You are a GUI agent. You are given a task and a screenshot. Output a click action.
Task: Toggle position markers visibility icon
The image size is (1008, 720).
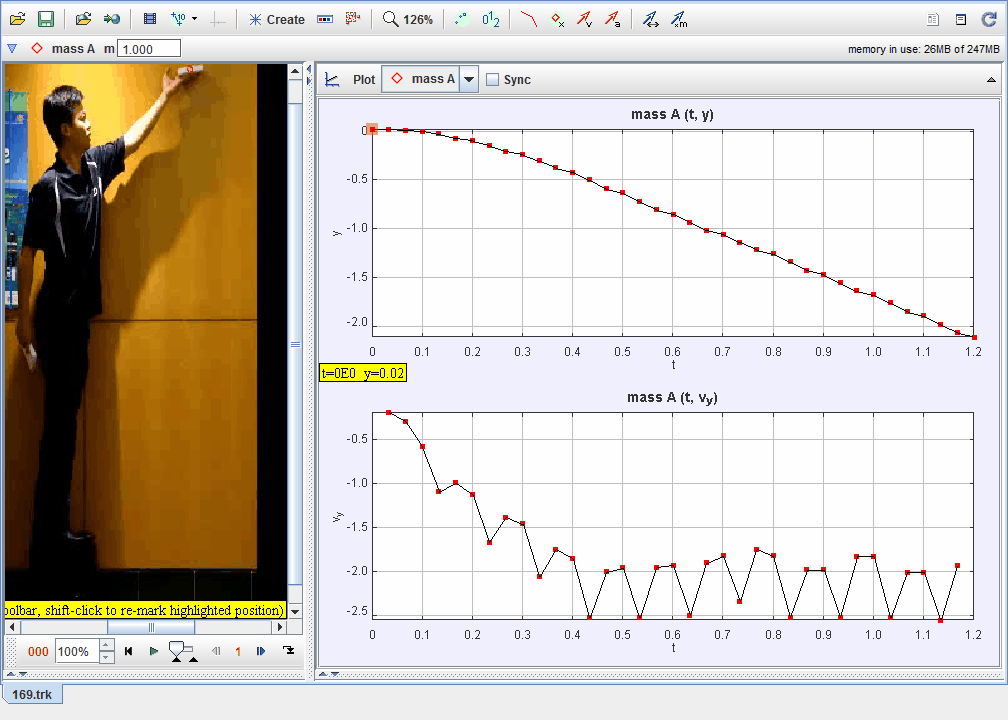pos(558,19)
